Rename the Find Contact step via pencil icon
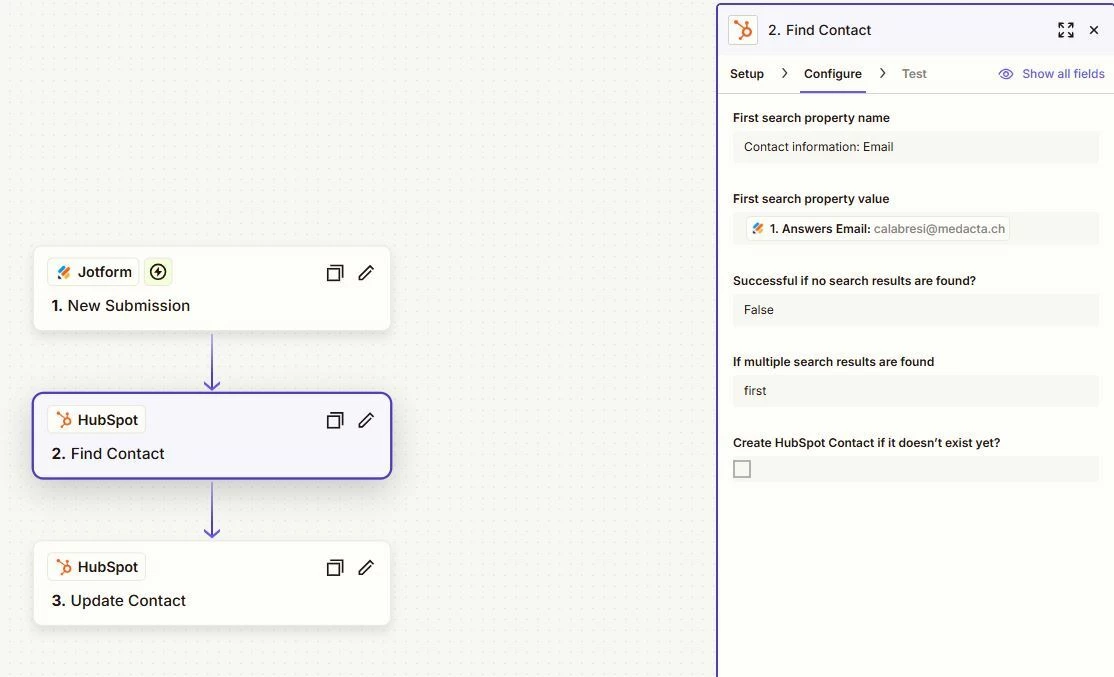The image size is (1114, 677). (x=366, y=421)
